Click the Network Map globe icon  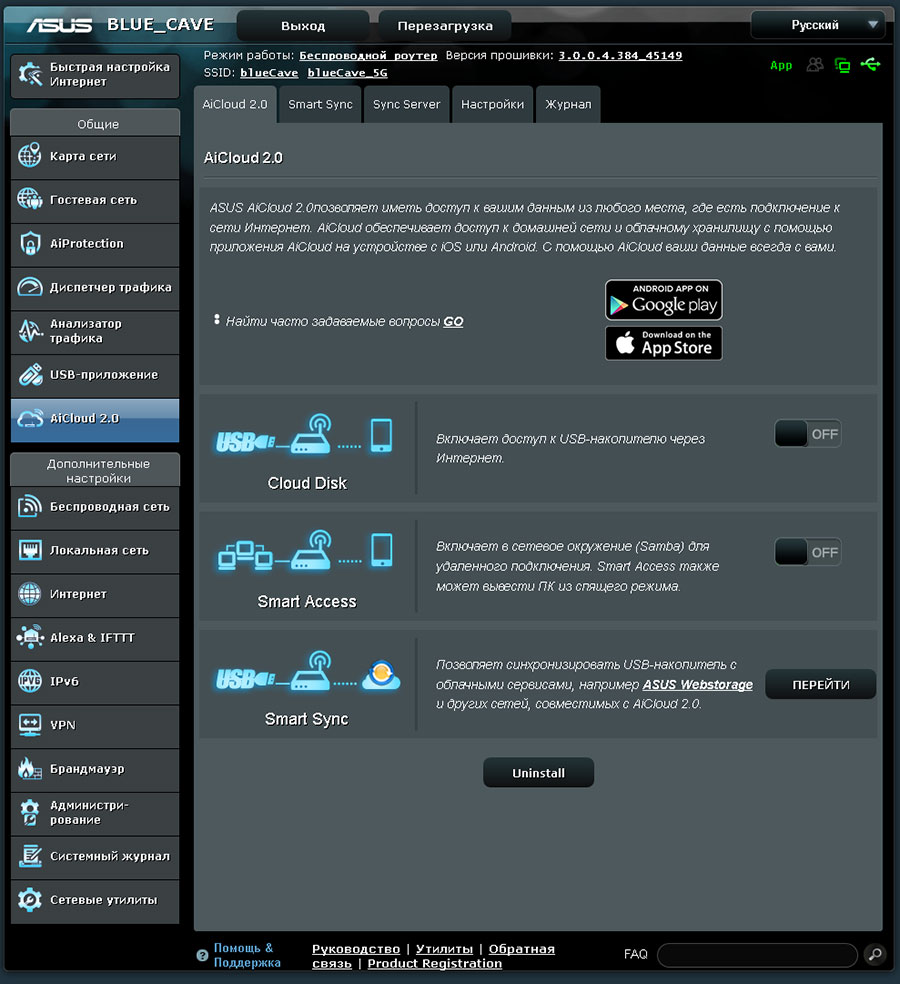point(29,156)
